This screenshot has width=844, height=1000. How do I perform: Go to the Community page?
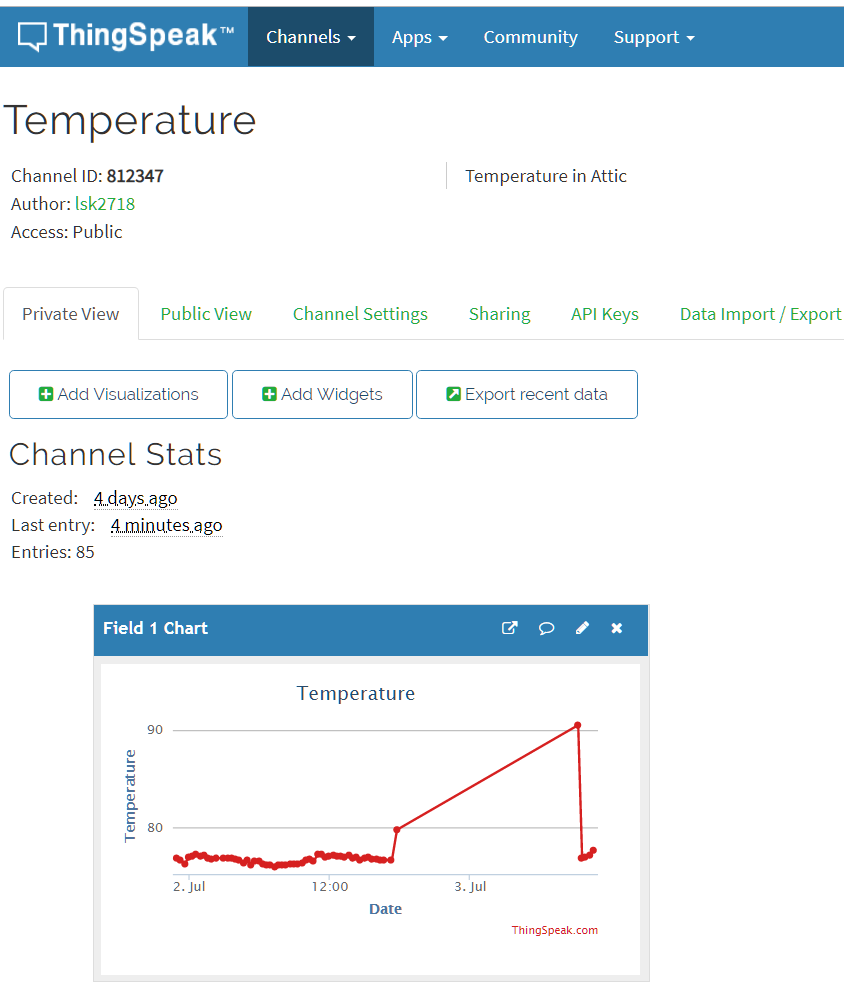tap(530, 37)
